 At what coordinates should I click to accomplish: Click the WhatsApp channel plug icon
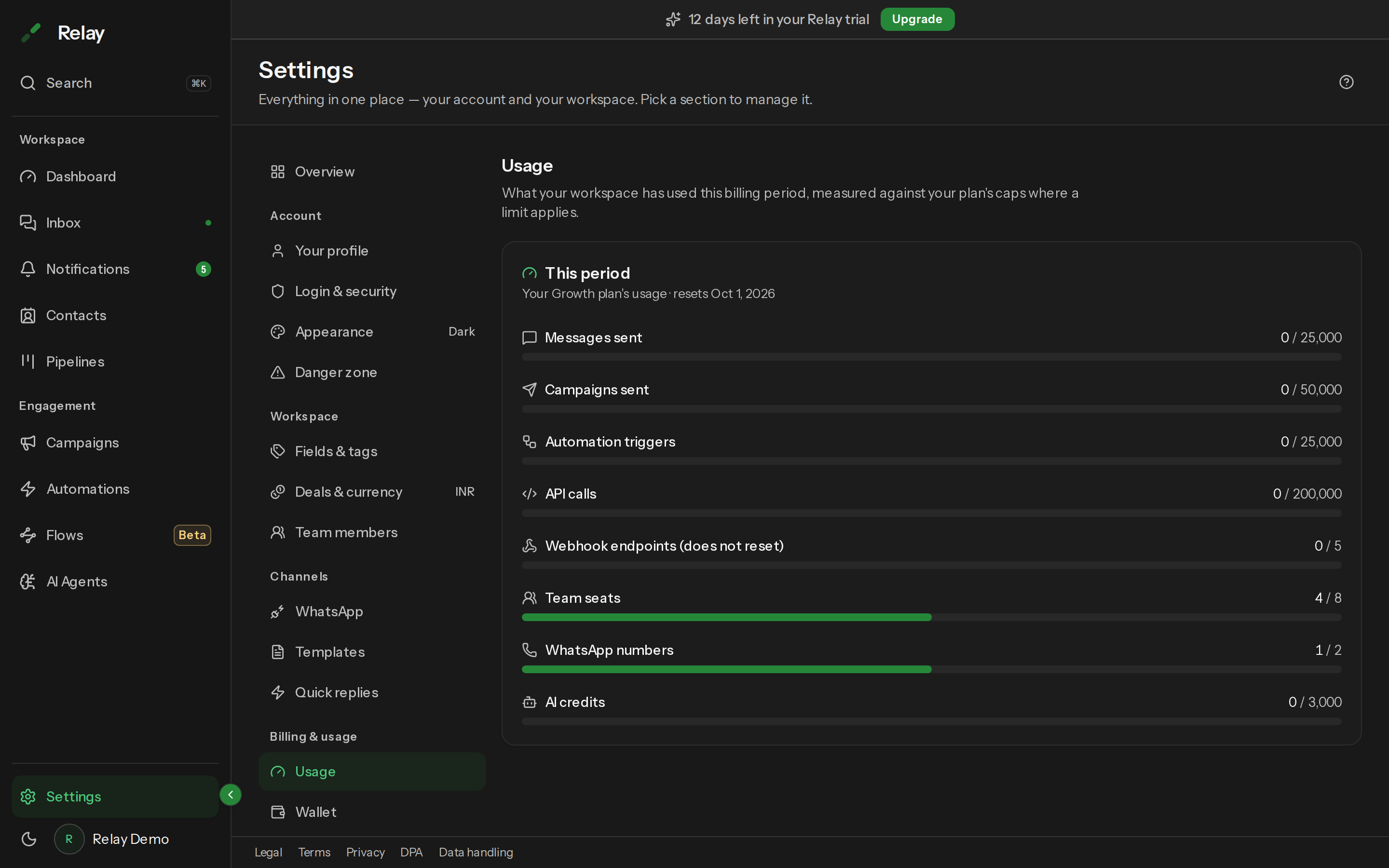tap(278, 611)
